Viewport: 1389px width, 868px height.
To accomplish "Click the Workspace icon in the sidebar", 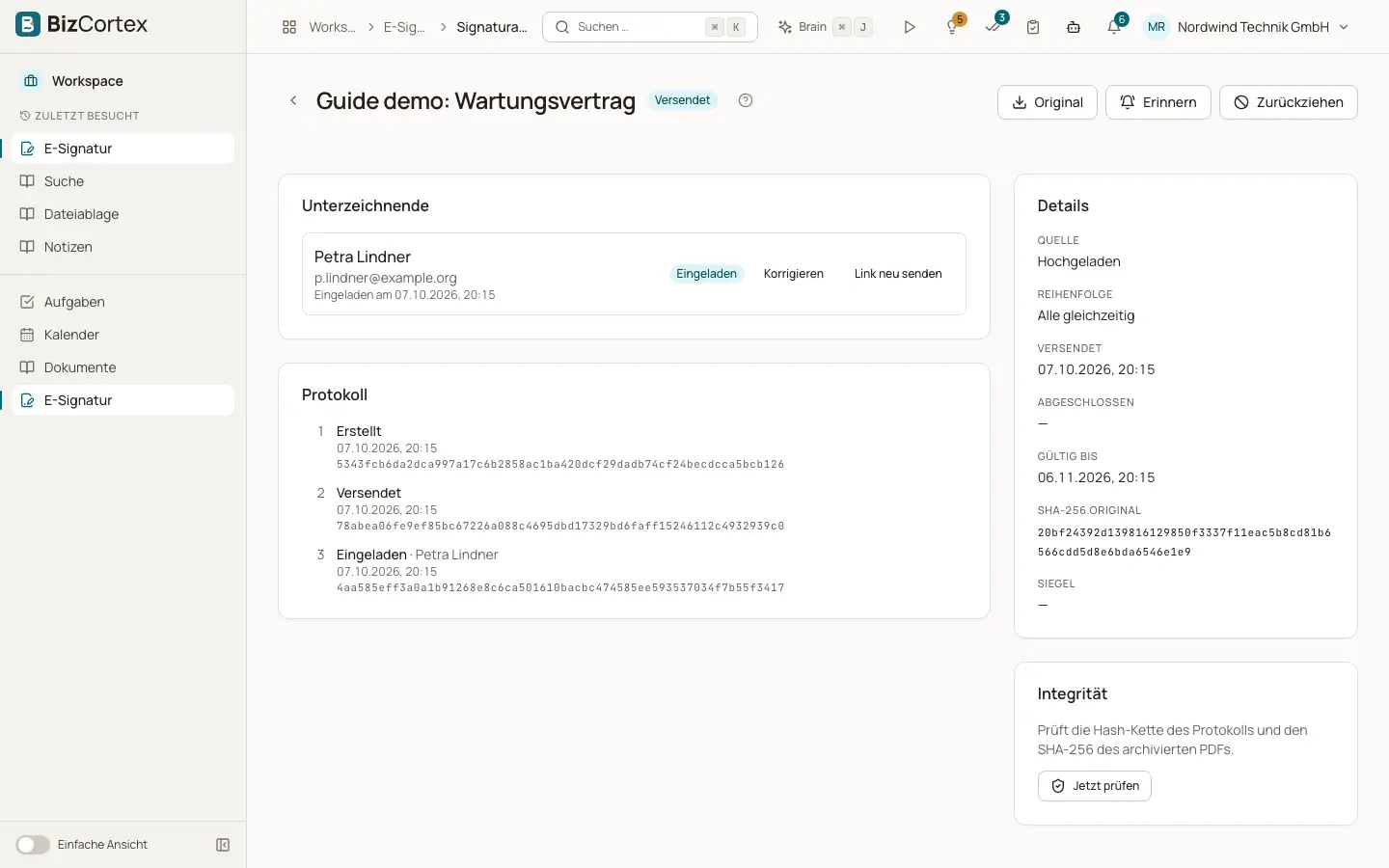I will pyautogui.click(x=31, y=81).
